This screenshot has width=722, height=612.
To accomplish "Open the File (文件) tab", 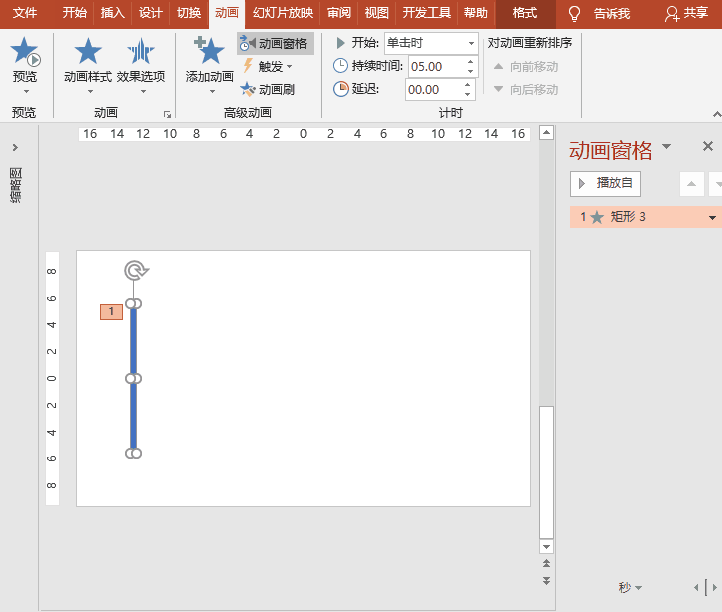I will pos(25,13).
